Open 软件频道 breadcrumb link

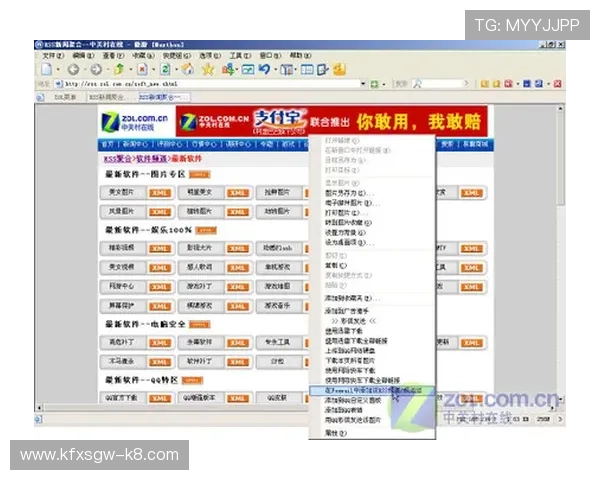pos(152,159)
